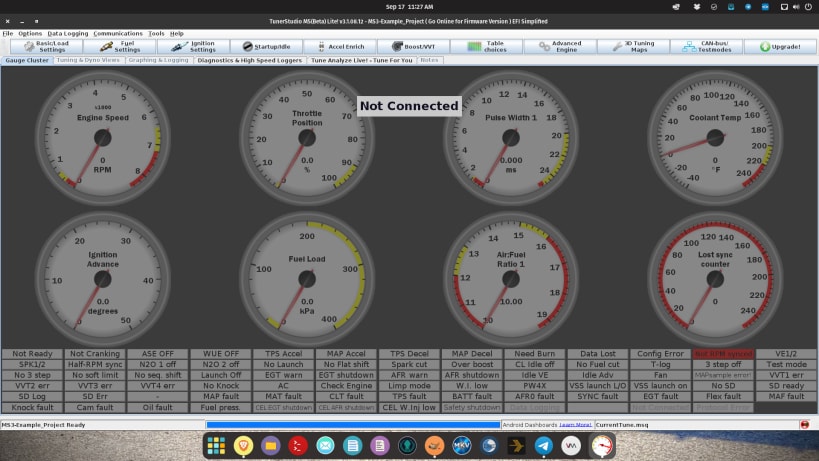Click the CurrentTune.msq status entry
The height and width of the screenshot is (461, 819).
[622, 424]
